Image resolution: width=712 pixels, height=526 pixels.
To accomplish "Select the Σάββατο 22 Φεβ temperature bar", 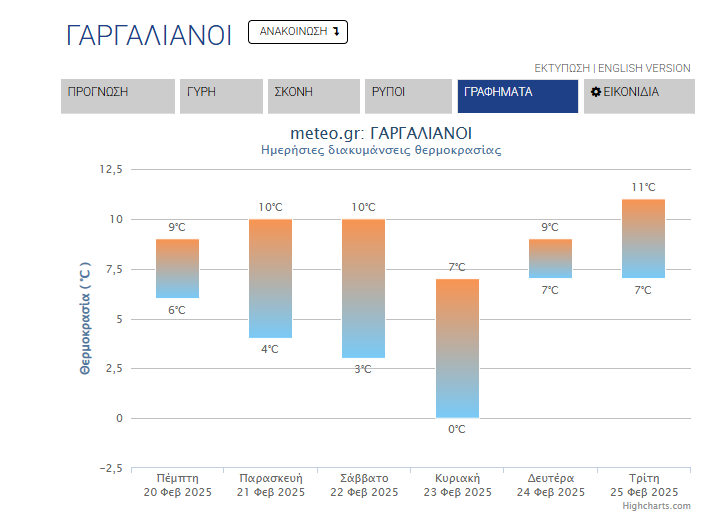I will click(363, 288).
